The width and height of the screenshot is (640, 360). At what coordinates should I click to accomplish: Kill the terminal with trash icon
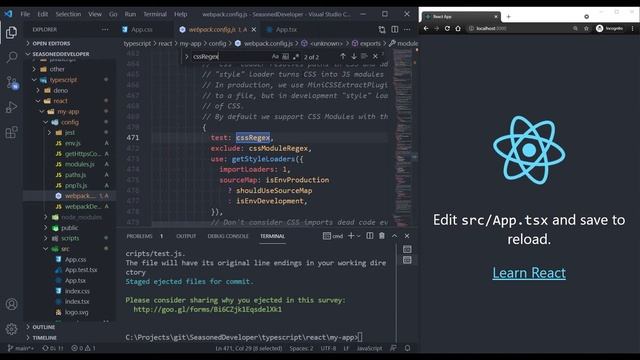(382, 236)
